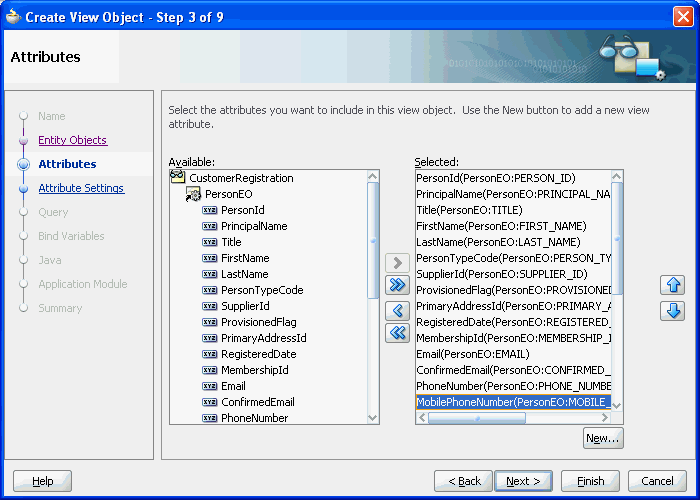Select ProvisionedFlag entry in Selected list
This screenshot has width=700, height=500.
pos(513,290)
